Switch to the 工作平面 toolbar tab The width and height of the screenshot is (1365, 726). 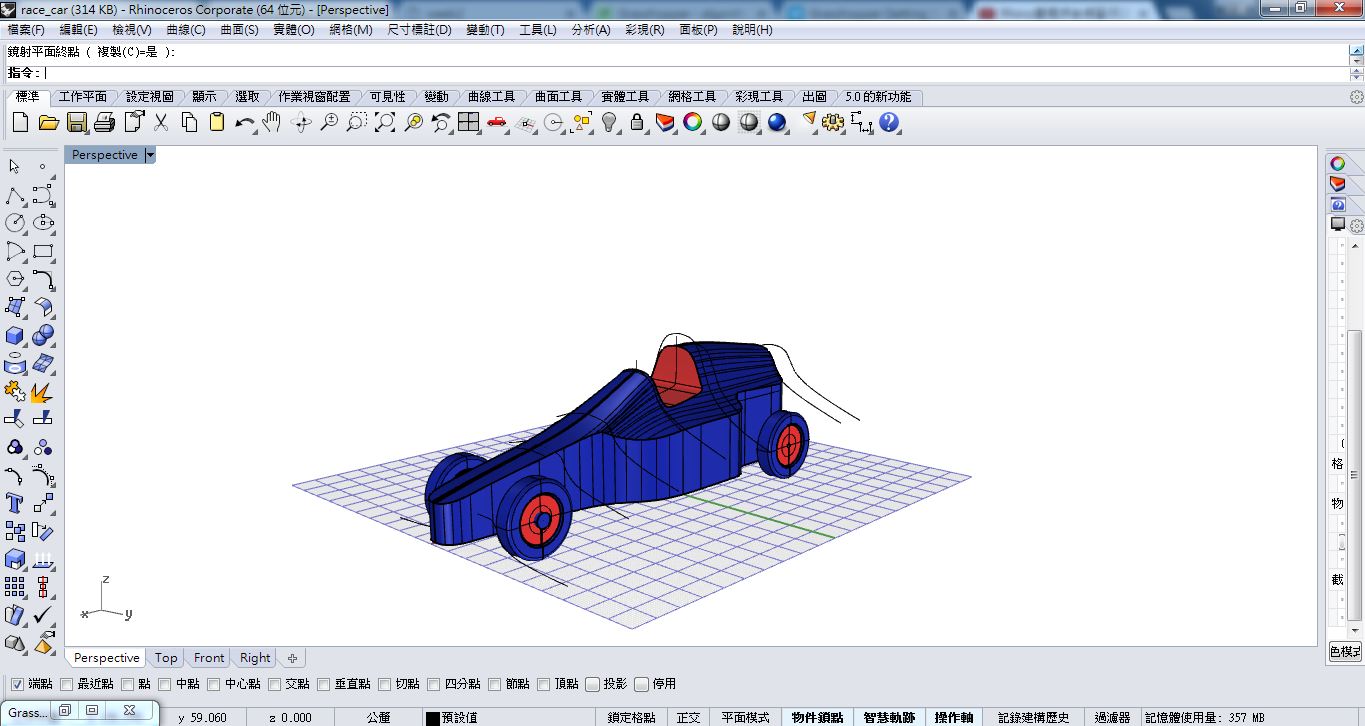pos(83,97)
